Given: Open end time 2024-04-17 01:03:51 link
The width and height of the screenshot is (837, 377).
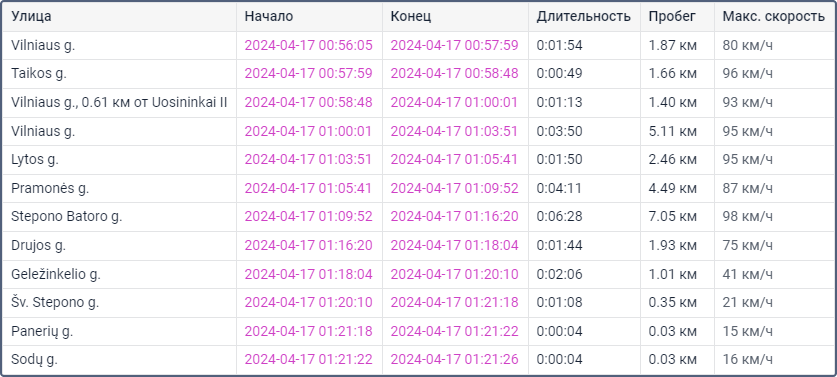Looking at the screenshot, I should click(x=454, y=131).
